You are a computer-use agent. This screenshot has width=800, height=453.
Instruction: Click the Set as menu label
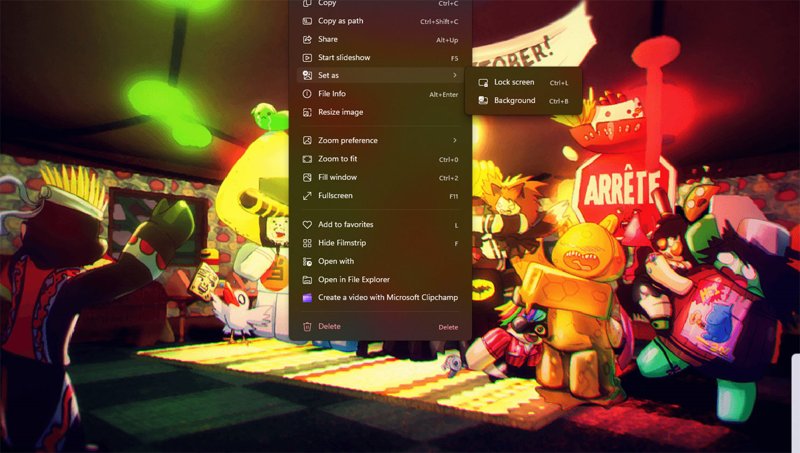[x=329, y=75]
